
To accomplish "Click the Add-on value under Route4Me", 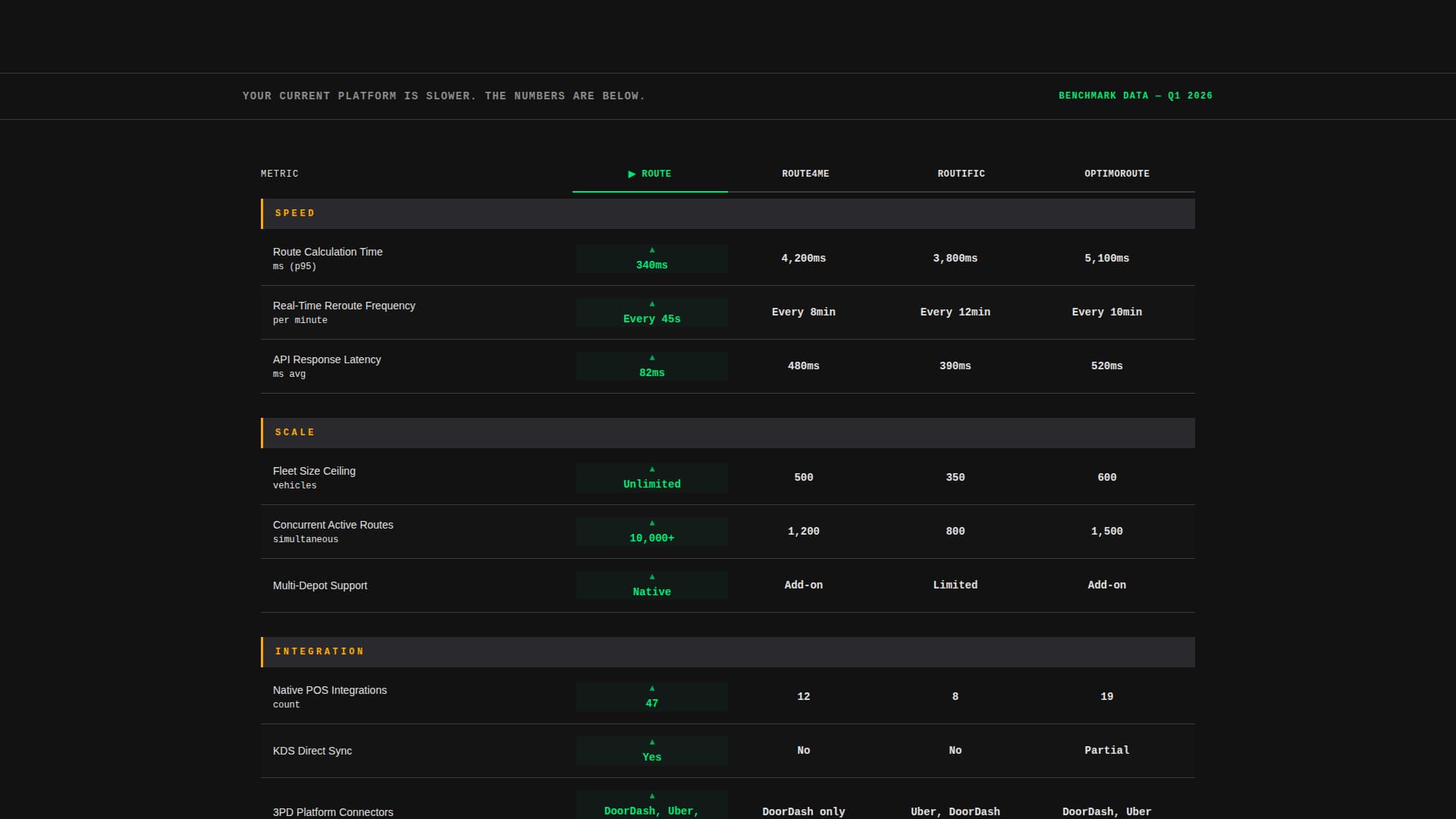I will (x=804, y=585).
